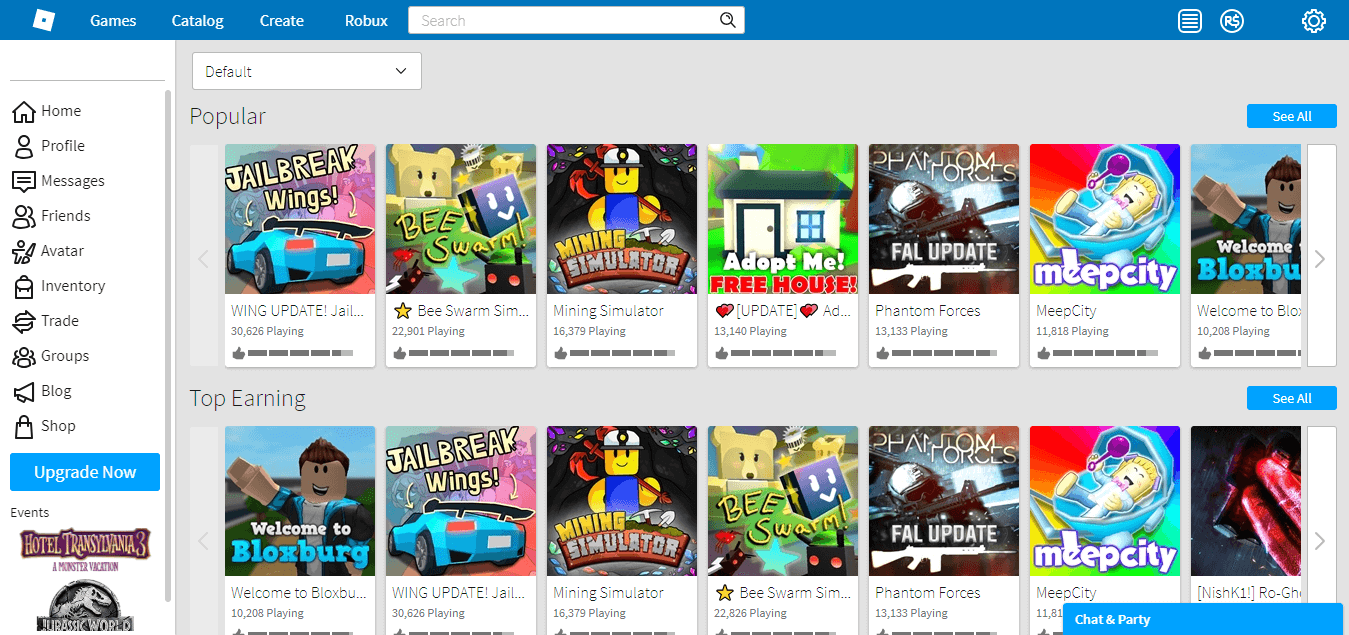Click the Upgrade Now button
The width and height of the screenshot is (1349, 635).
pos(85,472)
